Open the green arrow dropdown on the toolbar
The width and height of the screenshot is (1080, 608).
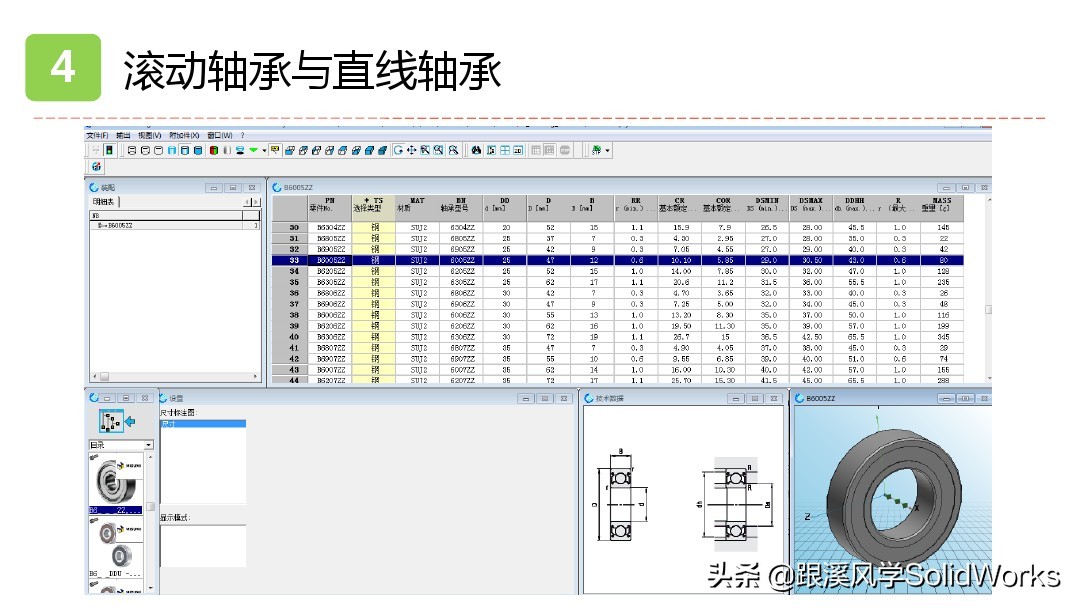pos(258,150)
